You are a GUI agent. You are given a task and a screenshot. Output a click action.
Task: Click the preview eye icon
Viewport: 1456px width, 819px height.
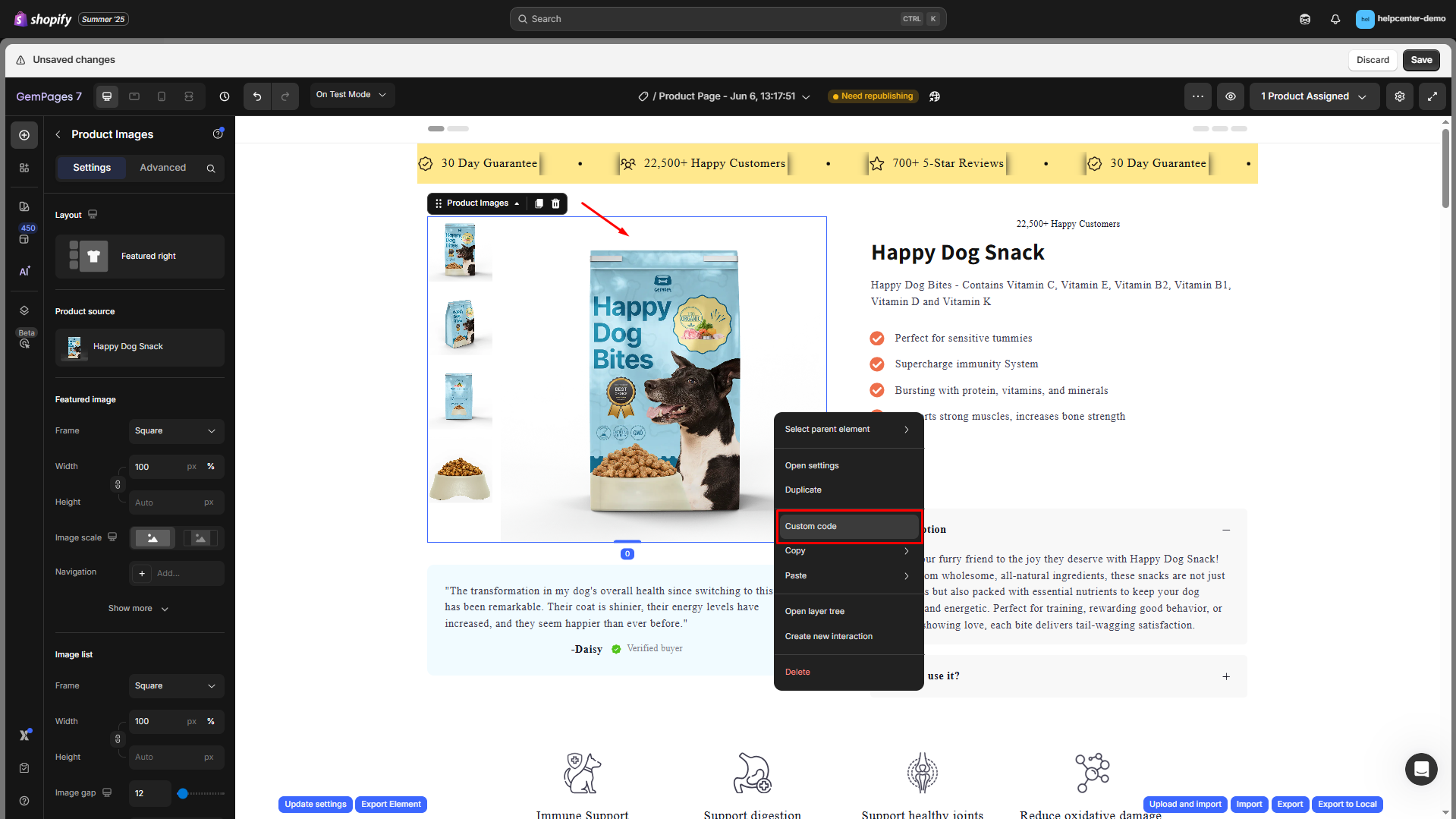point(1231,96)
